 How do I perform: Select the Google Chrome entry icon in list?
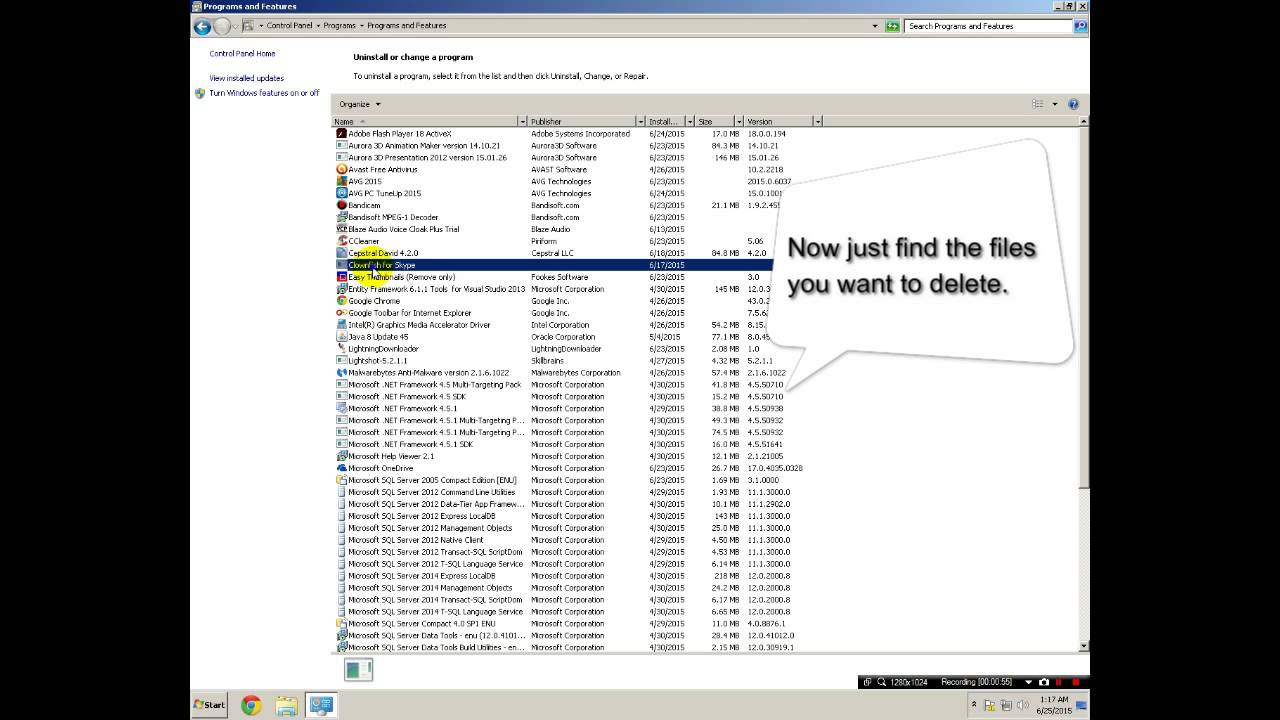point(341,301)
